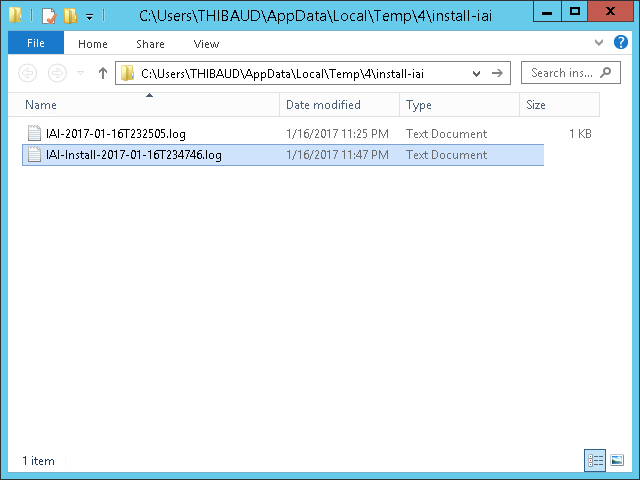Click the go-to arrow beside address bar
Image resolution: width=640 pixels, height=480 pixels.
[x=497, y=73]
